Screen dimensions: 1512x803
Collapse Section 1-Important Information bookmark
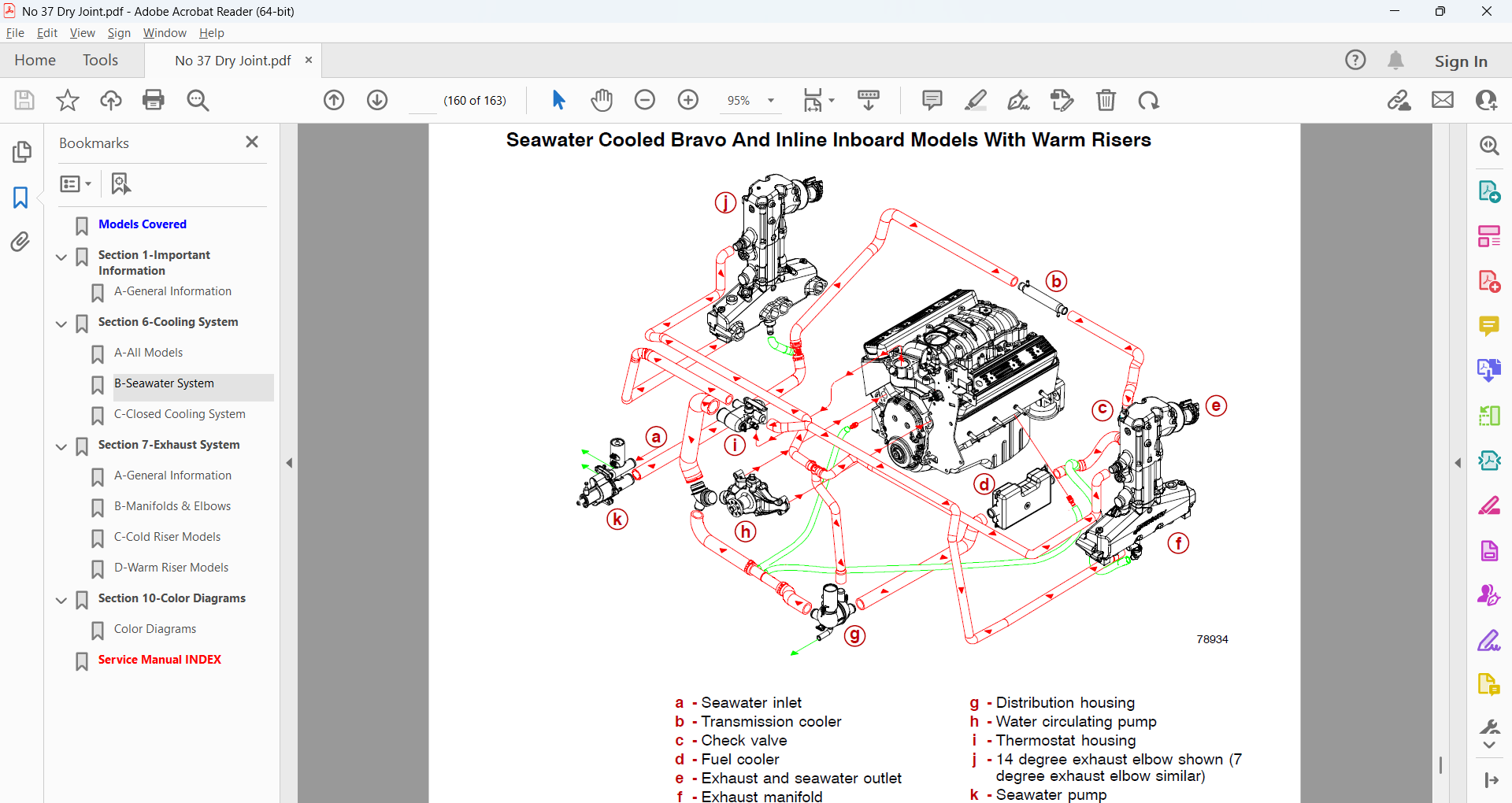pos(61,257)
